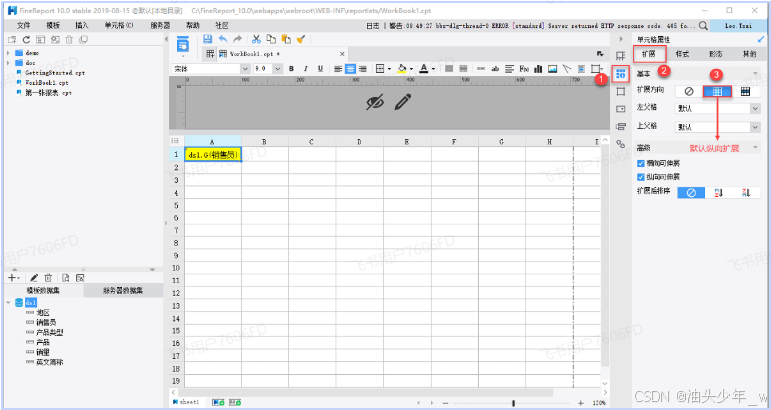The width and height of the screenshot is (771, 410).
Task: Select the Format Painter brush icon
Action: tap(301, 39)
